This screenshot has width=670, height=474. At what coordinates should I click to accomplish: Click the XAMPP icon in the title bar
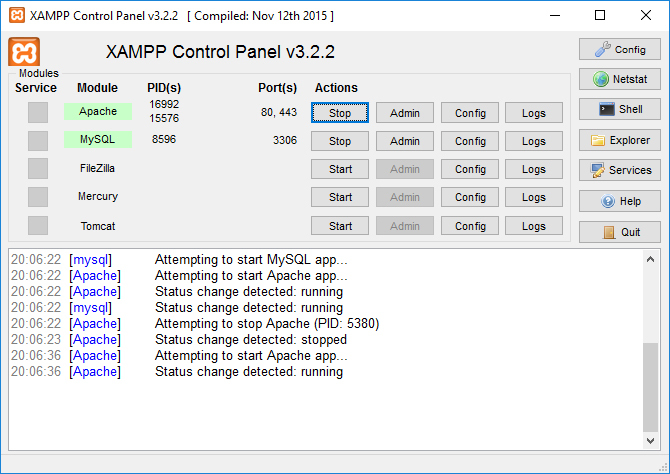click(x=17, y=15)
